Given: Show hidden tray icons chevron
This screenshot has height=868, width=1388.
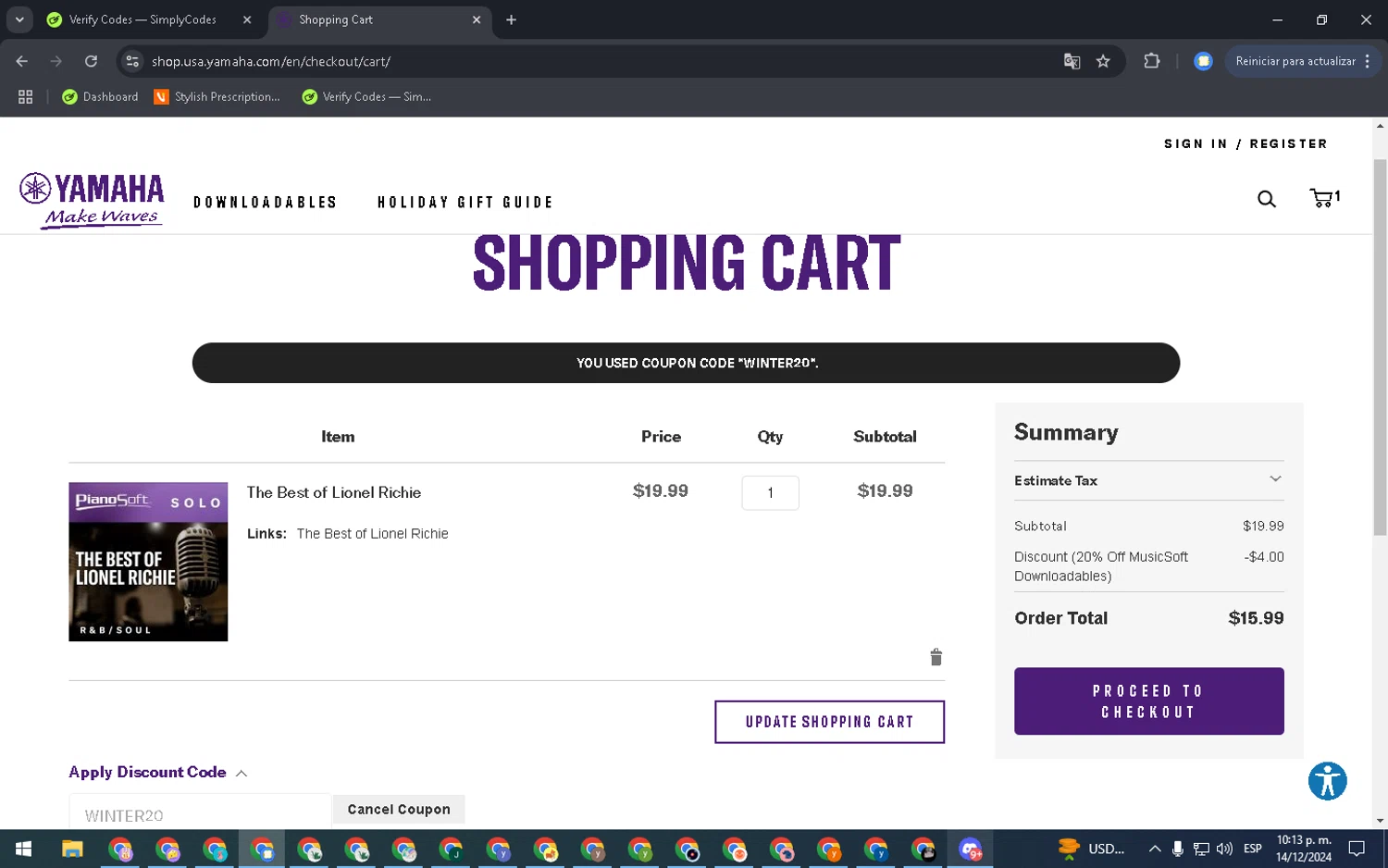Looking at the screenshot, I should tap(1155, 849).
